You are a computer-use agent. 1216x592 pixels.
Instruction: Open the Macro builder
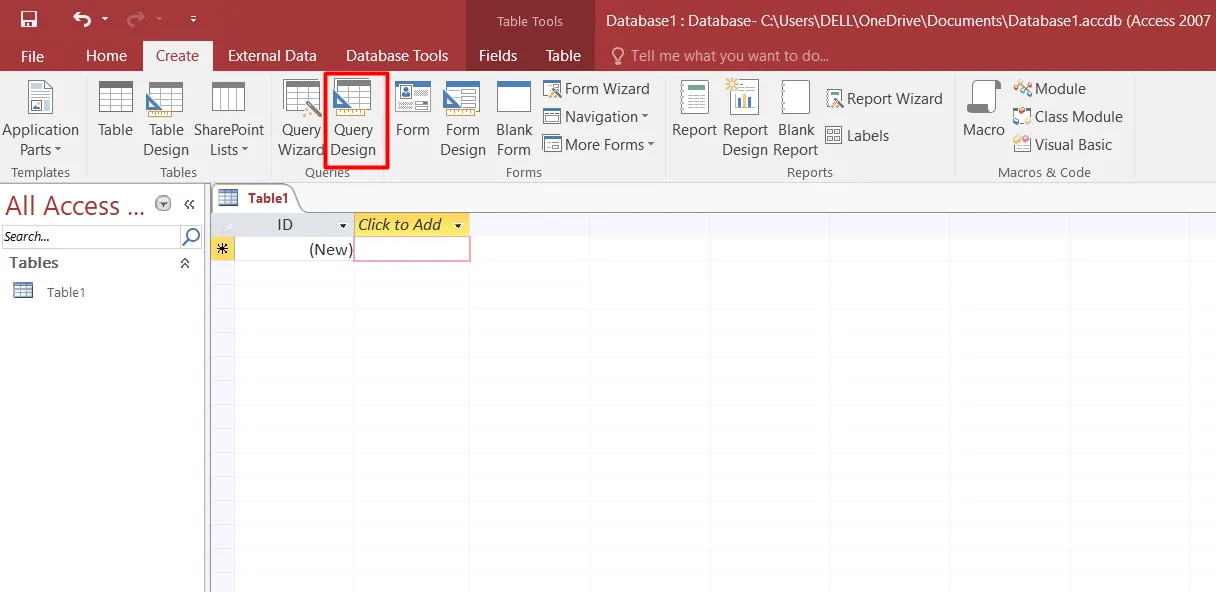pos(982,112)
